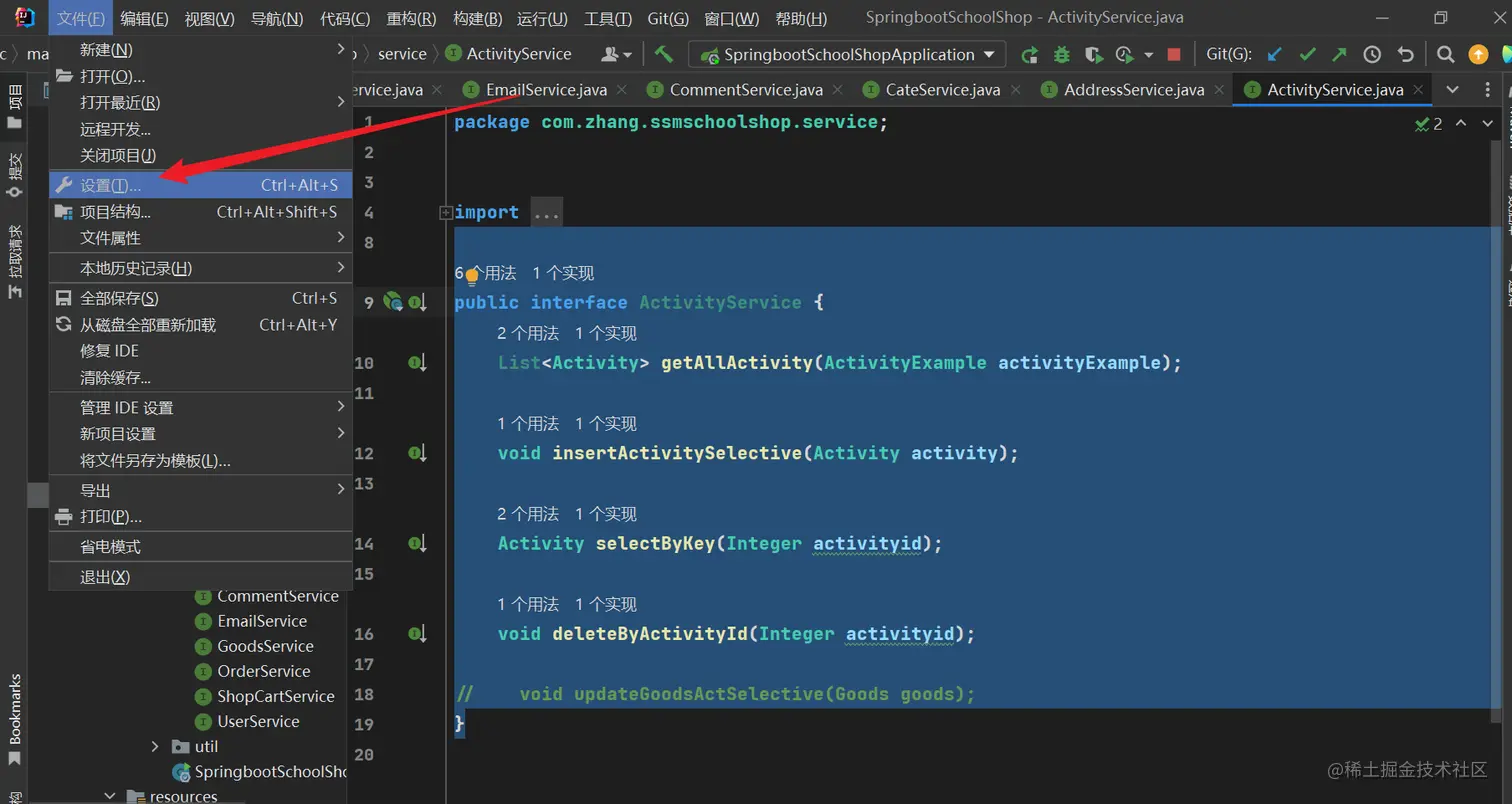Click the inspection widget showing 2 problems
This screenshot has height=804, width=1512.
tap(1429, 124)
